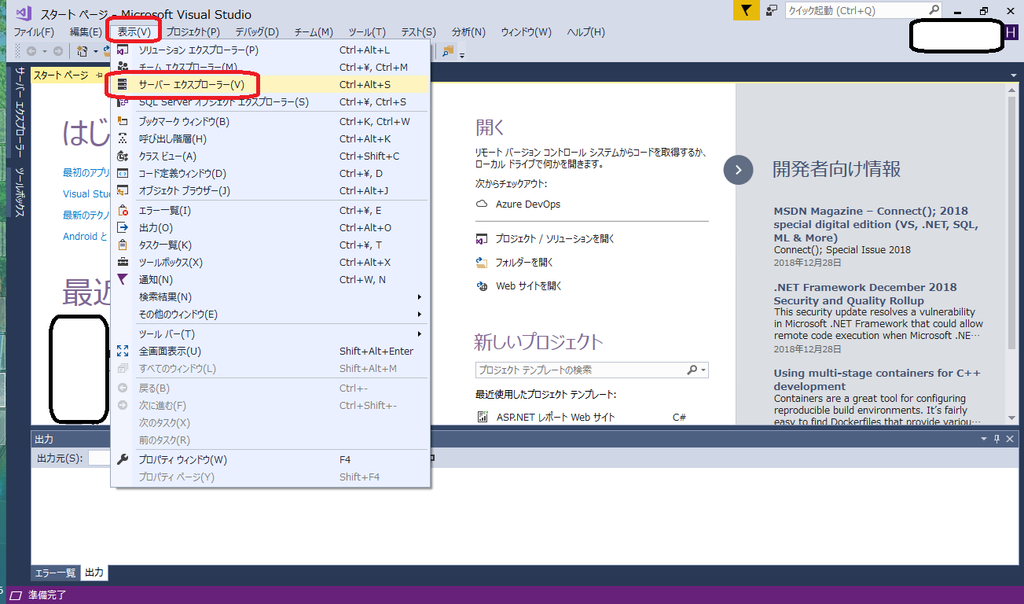Click the start page vertical scrollbar down arrow
The image size is (1024, 604).
pyautogui.click(x=1012, y=418)
